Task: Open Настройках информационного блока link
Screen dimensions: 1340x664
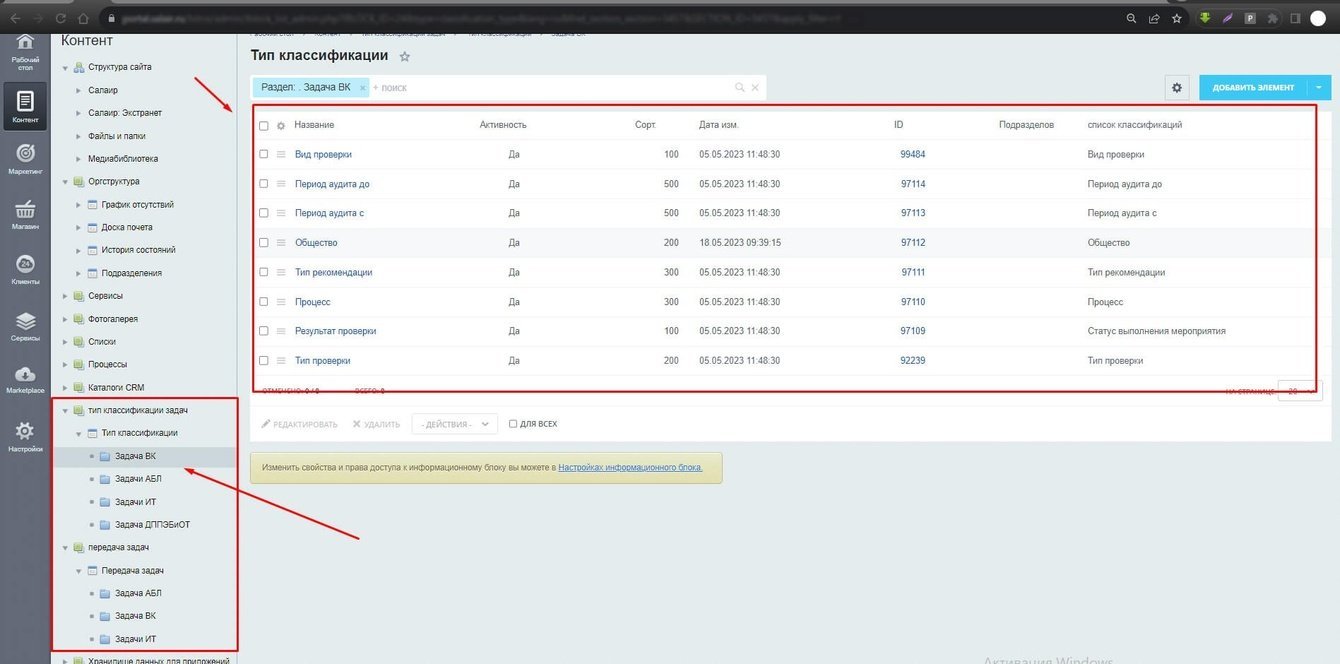Action: tap(630, 467)
